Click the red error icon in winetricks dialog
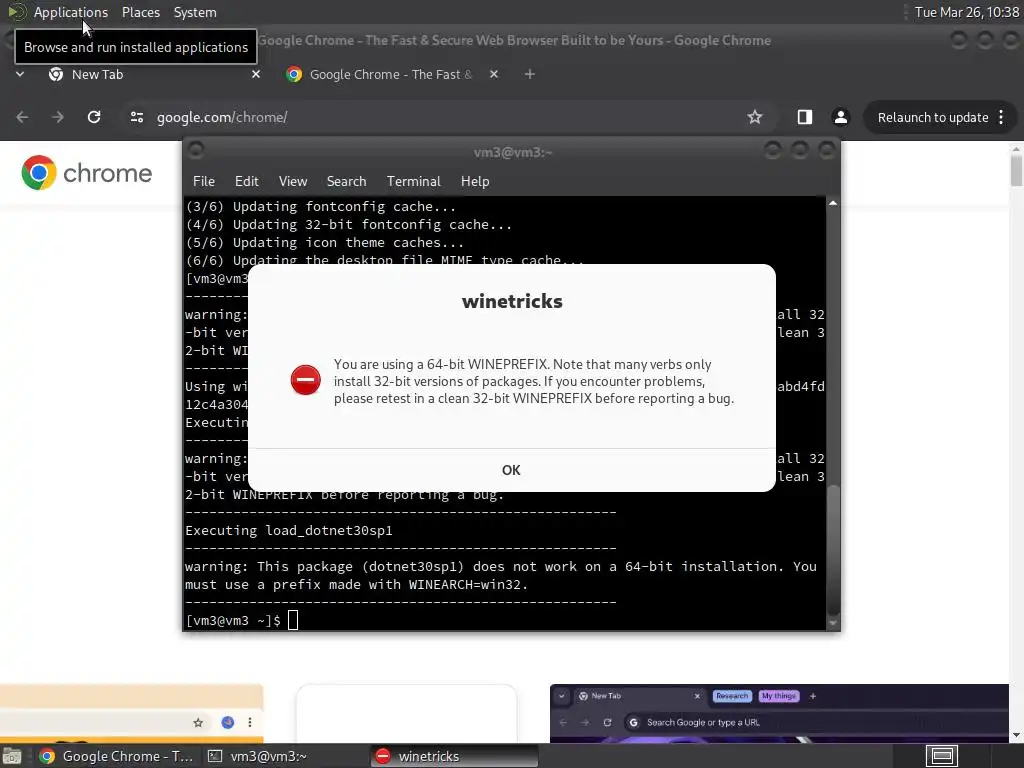Image resolution: width=1024 pixels, height=768 pixels. pos(305,380)
